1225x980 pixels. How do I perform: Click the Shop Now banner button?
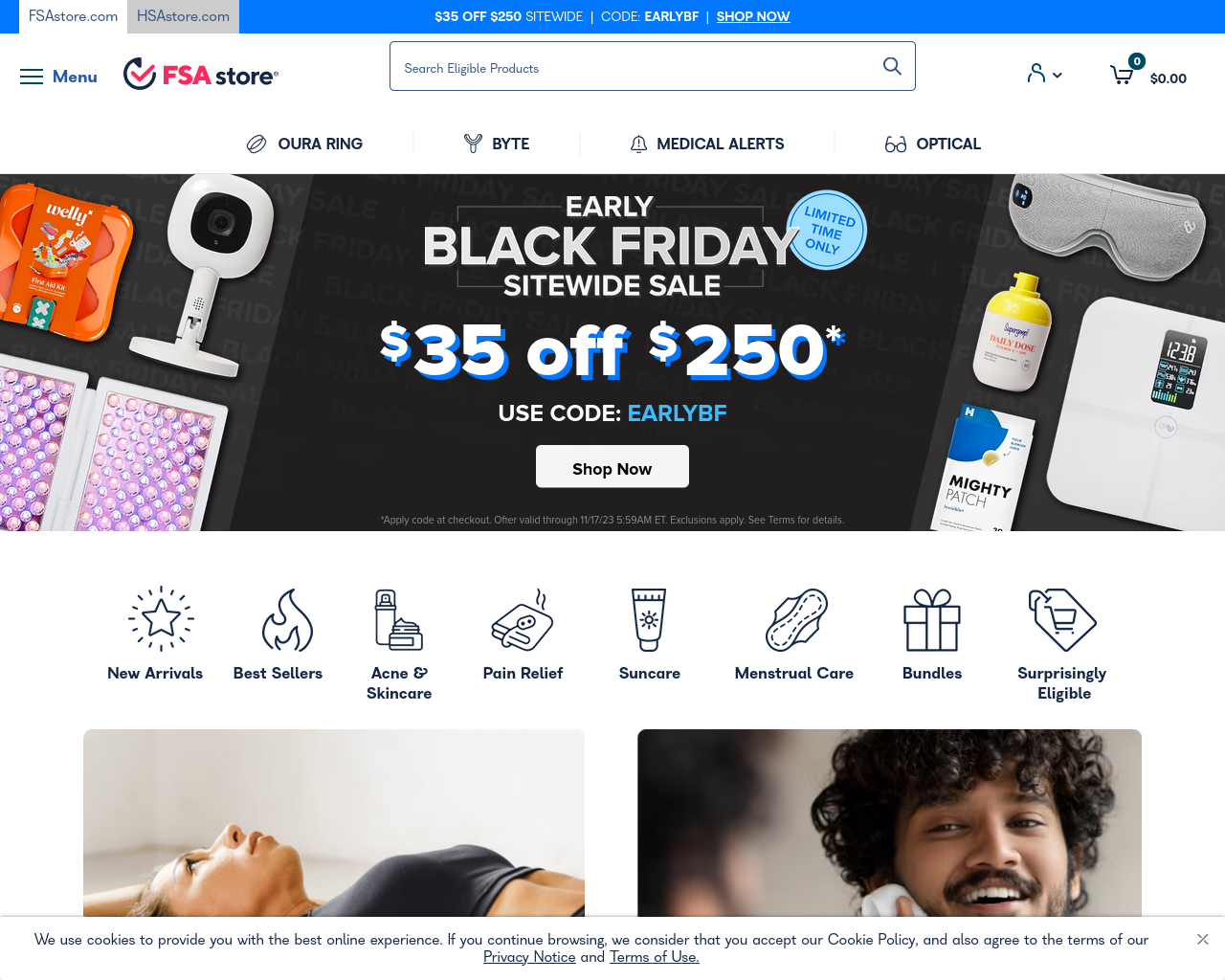pos(612,467)
